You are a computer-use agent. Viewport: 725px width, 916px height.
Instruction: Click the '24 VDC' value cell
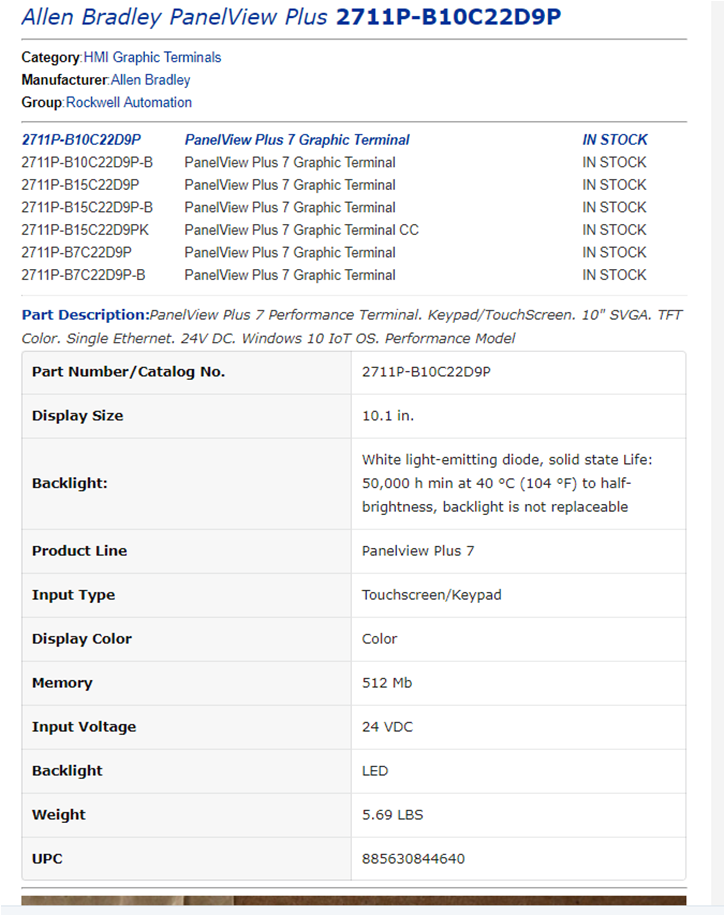[519, 727]
